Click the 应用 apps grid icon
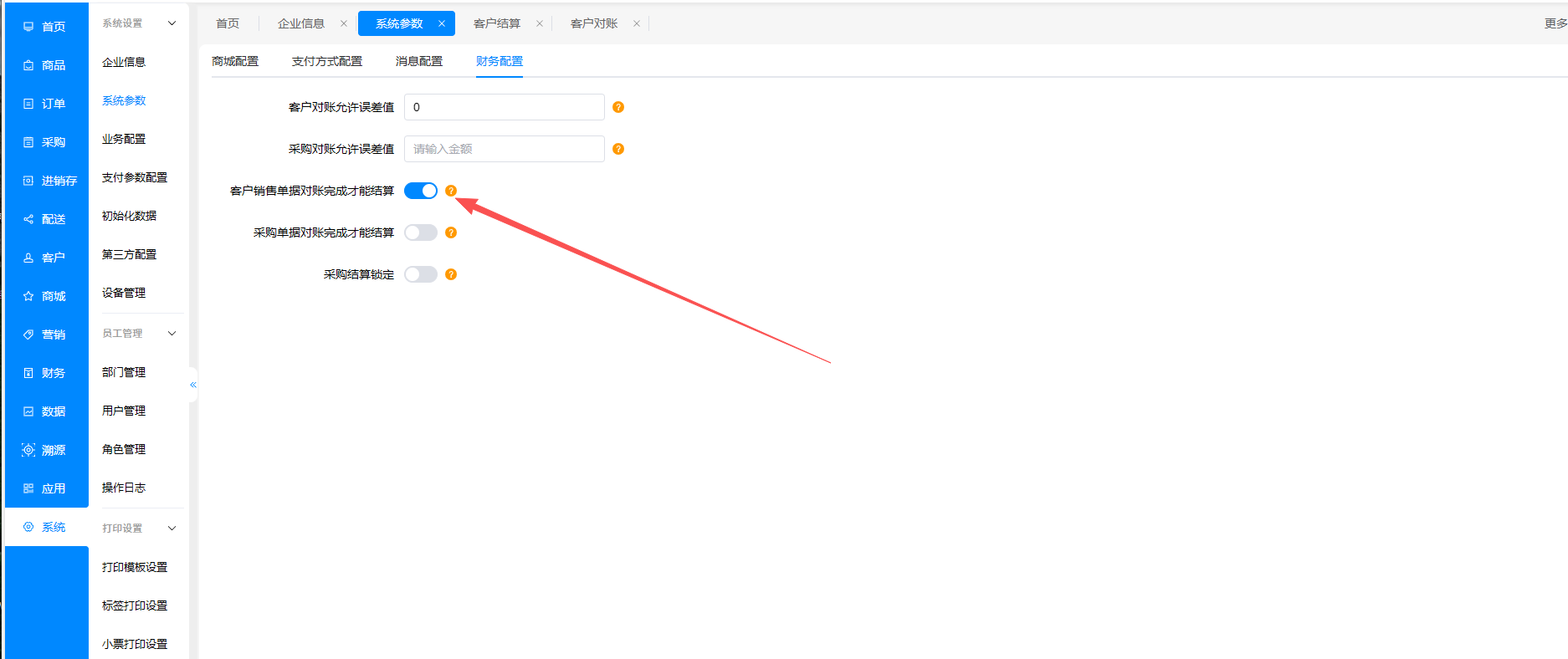Screen dimensions: 1568x659 click(28, 488)
